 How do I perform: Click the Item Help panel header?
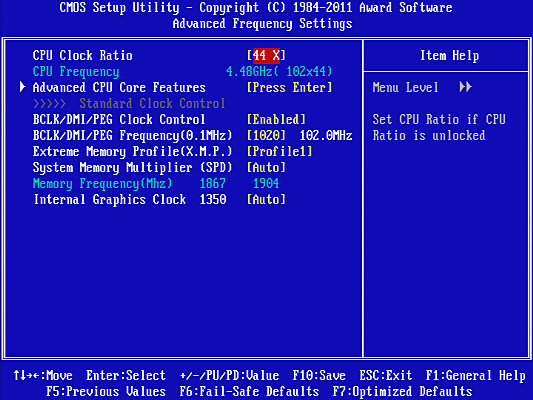(x=449, y=55)
